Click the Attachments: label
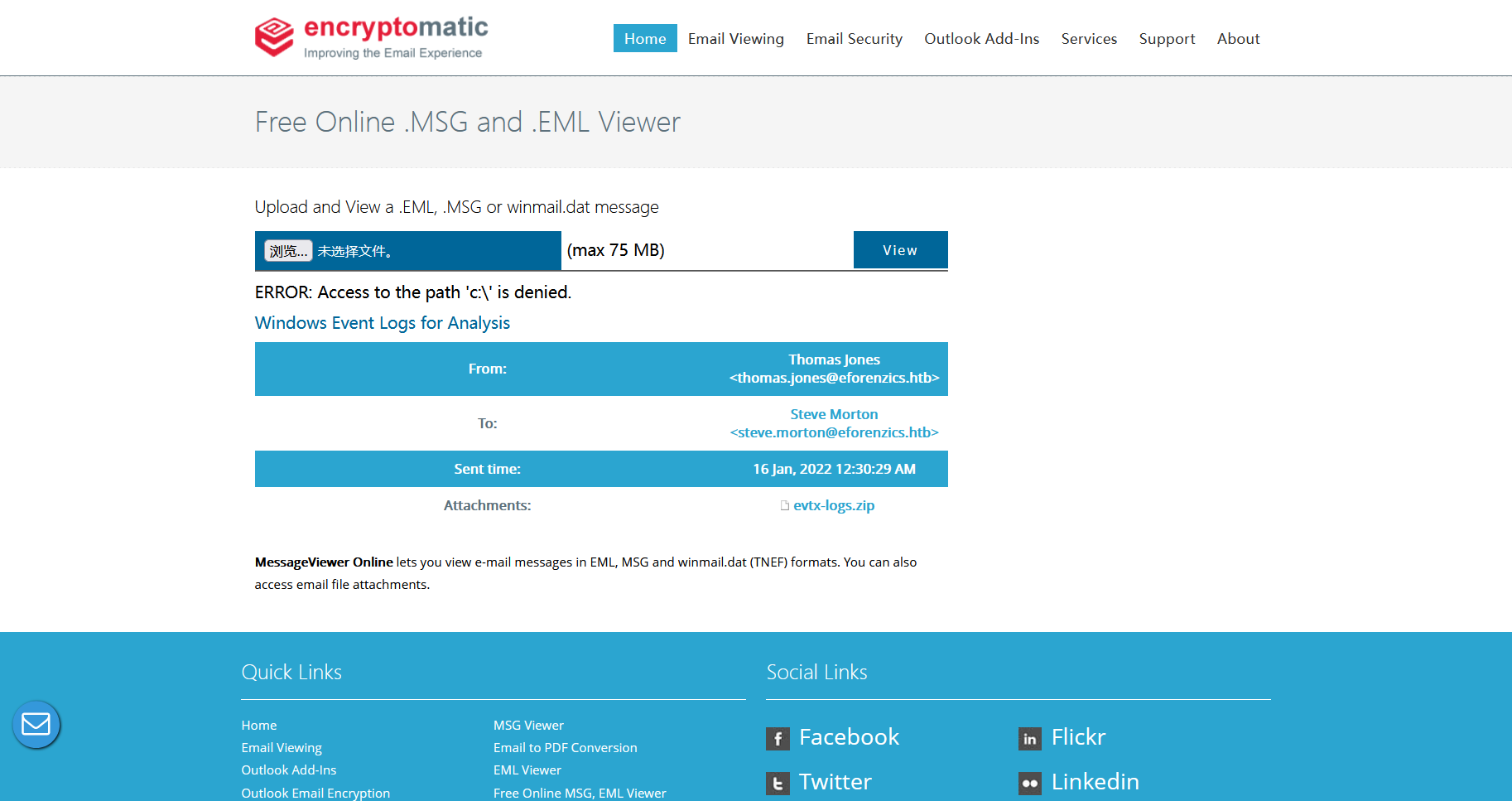 487,505
